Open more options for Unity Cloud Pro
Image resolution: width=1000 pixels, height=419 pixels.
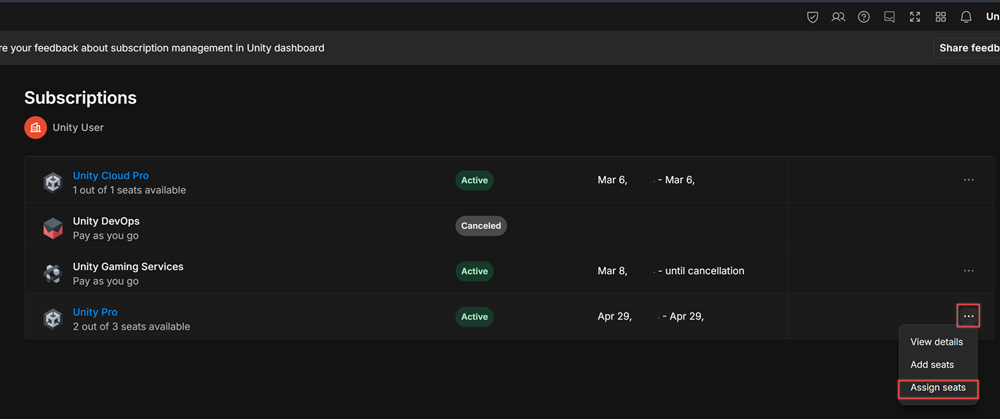(968, 180)
